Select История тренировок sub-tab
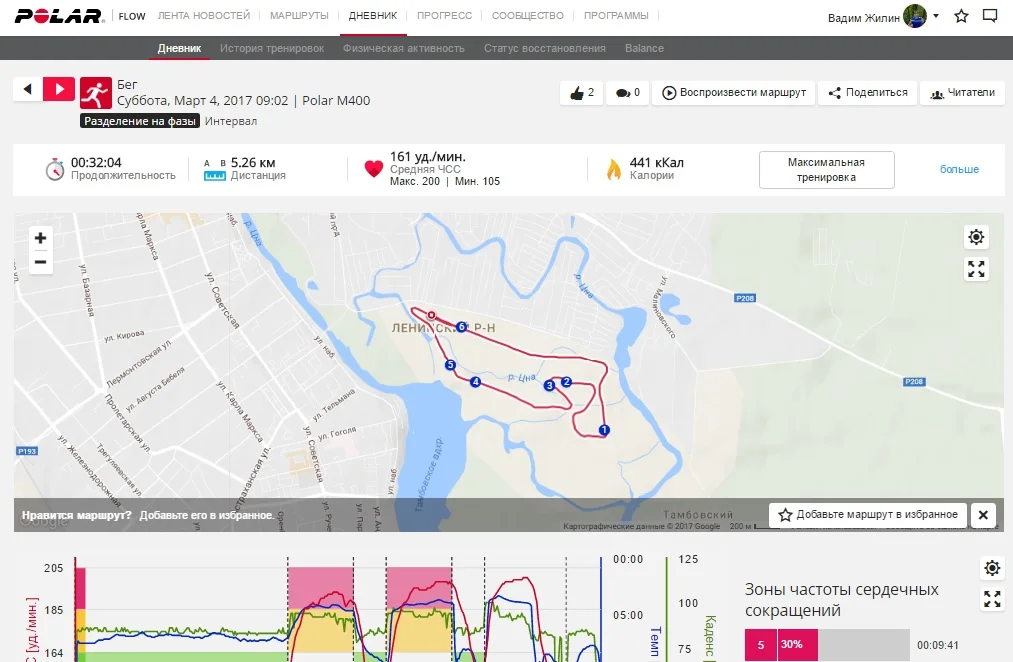1013x662 pixels. click(x=272, y=48)
